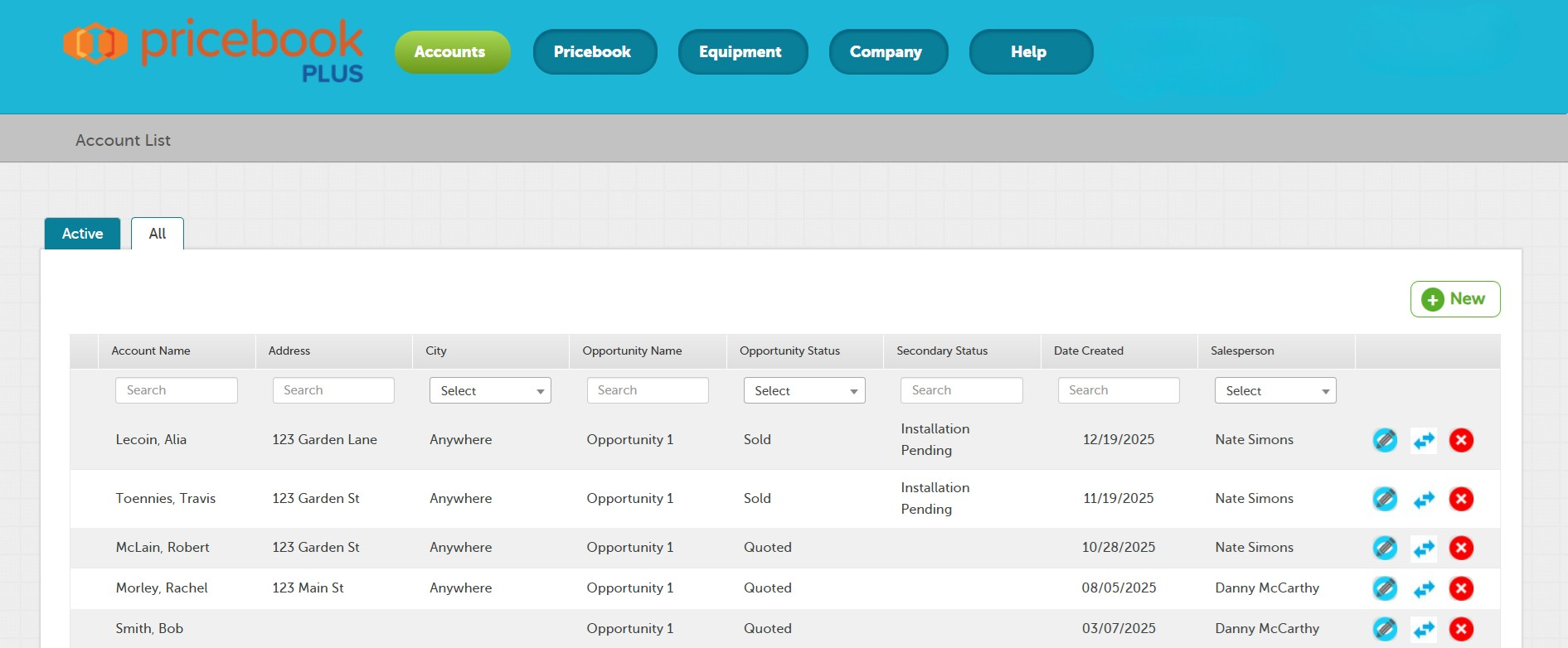This screenshot has height=648, width=1568.
Task: Click the Pricebook Plus logo
Action: pos(213,51)
